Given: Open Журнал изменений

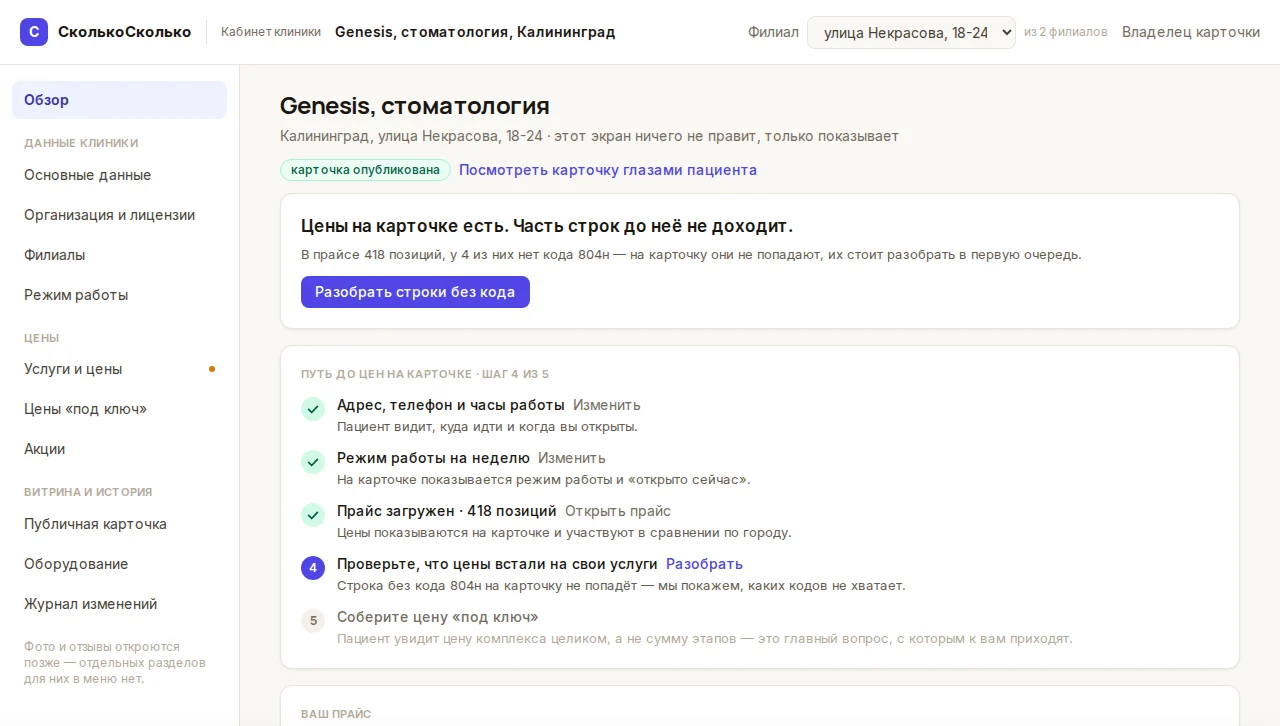Looking at the screenshot, I should tap(119, 604).
